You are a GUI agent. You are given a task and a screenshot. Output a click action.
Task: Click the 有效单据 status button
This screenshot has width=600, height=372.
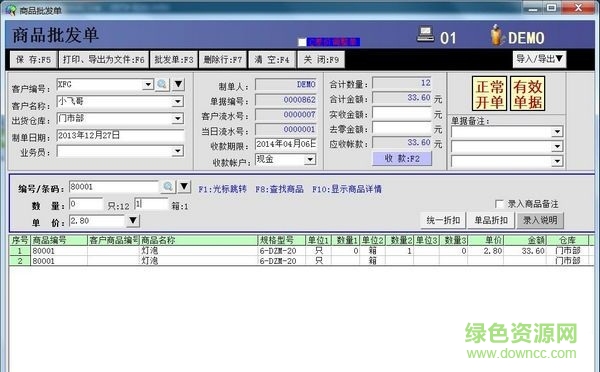tap(528, 94)
